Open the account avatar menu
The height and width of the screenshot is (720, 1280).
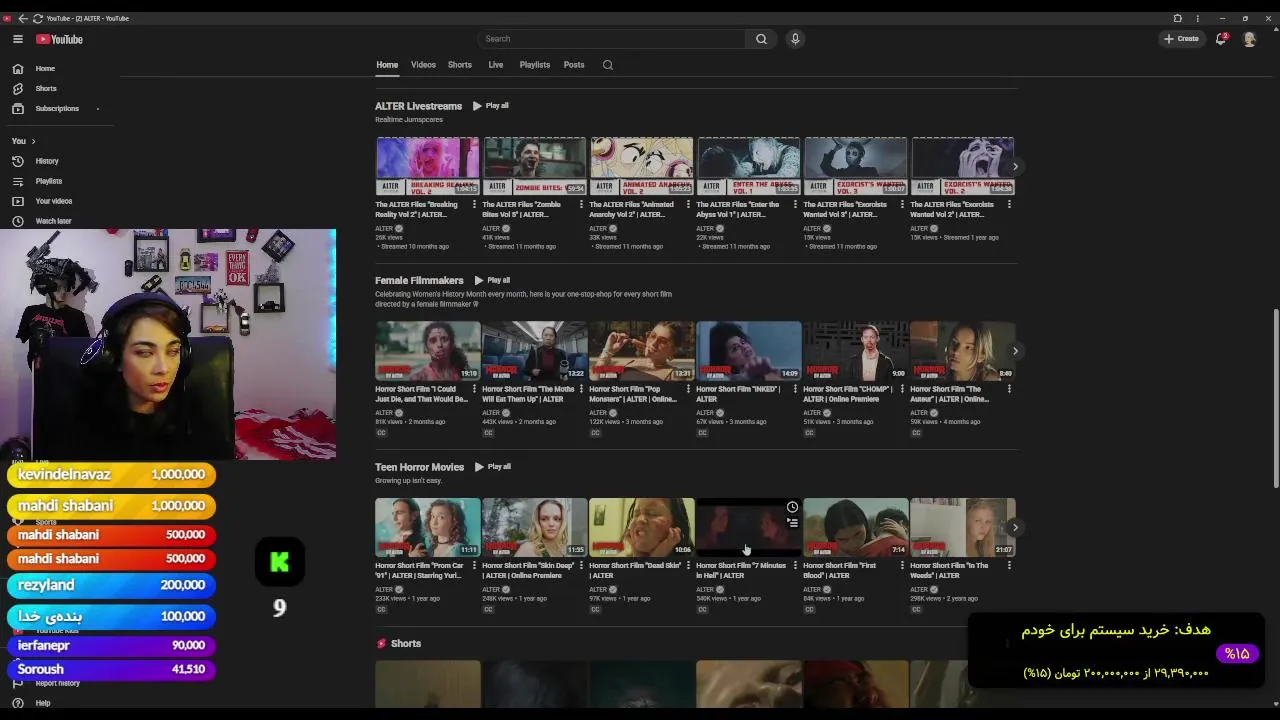(1249, 39)
